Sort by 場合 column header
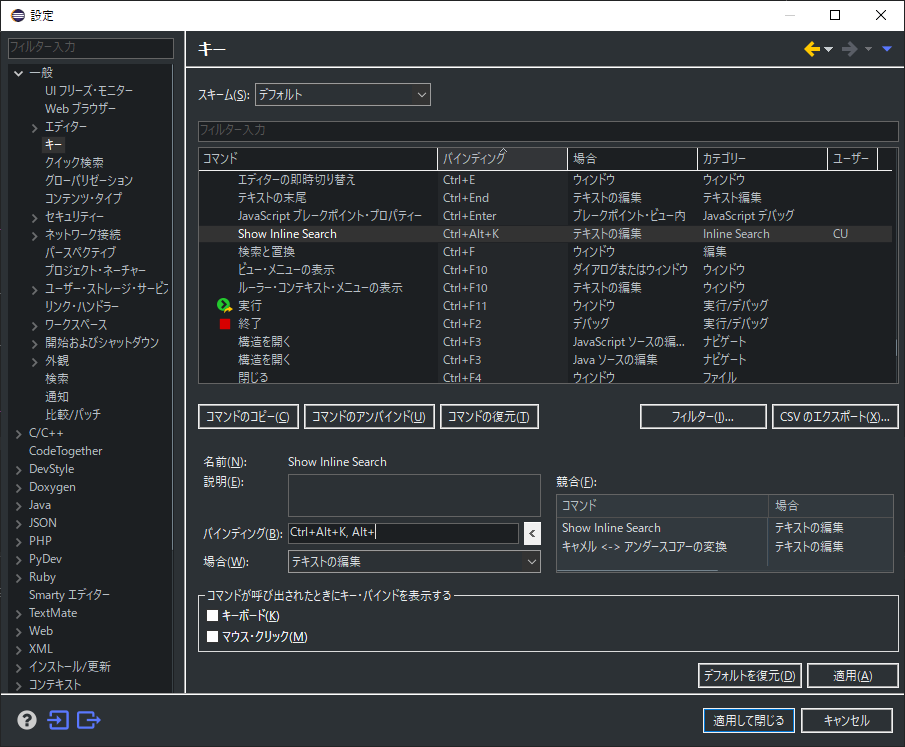 (632, 159)
